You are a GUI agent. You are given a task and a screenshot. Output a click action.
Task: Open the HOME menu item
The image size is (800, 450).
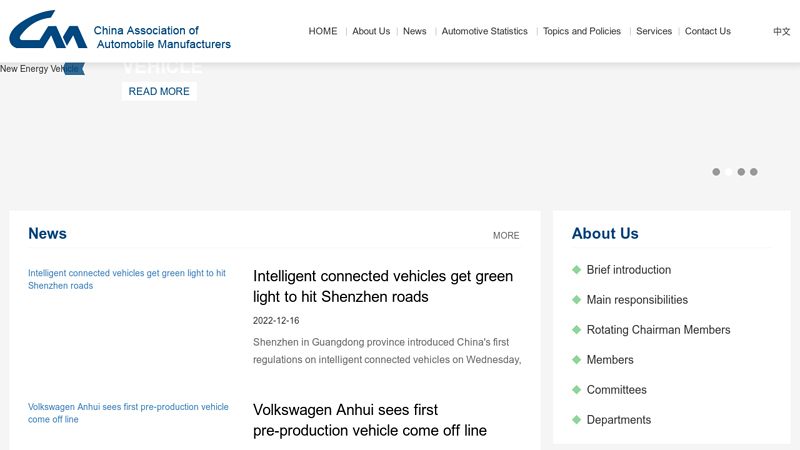click(x=322, y=31)
